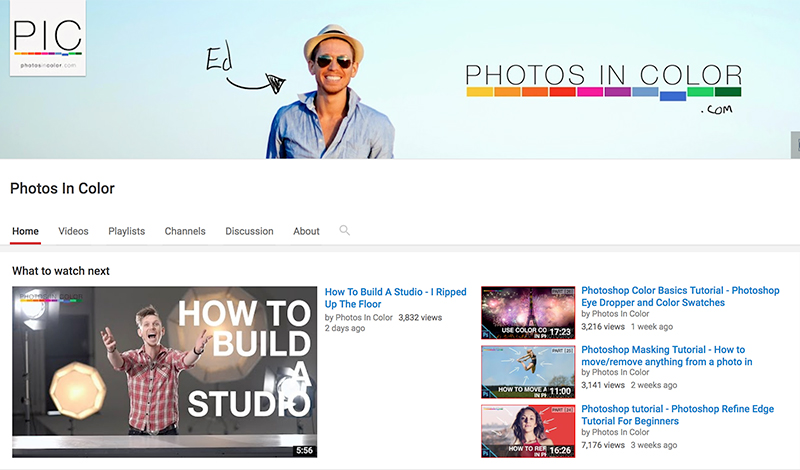This screenshot has width=800, height=470.
Task: Switch to the Videos tab
Action: [73, 231]
